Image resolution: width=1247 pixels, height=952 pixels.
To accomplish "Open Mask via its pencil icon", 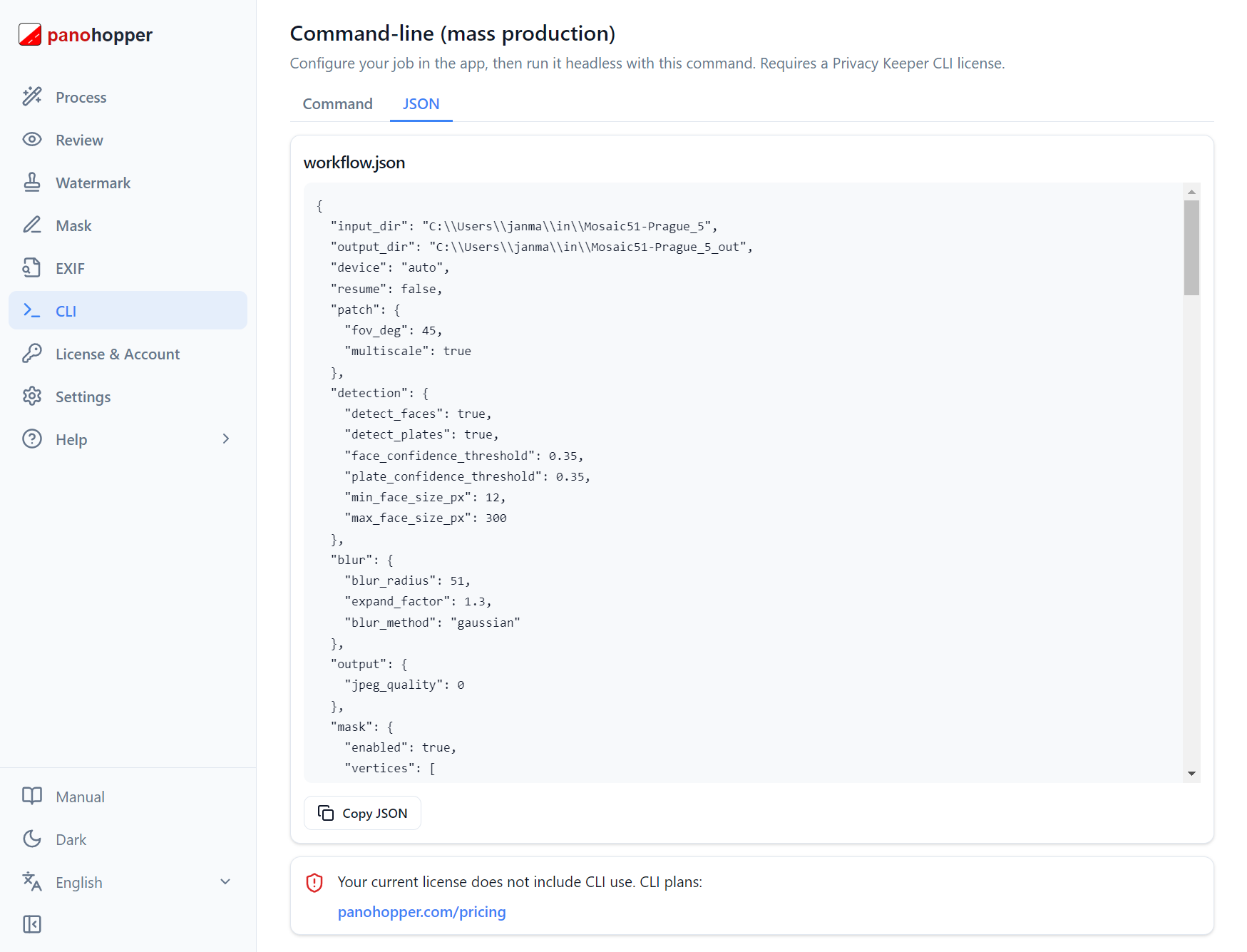I will point(32,225).
